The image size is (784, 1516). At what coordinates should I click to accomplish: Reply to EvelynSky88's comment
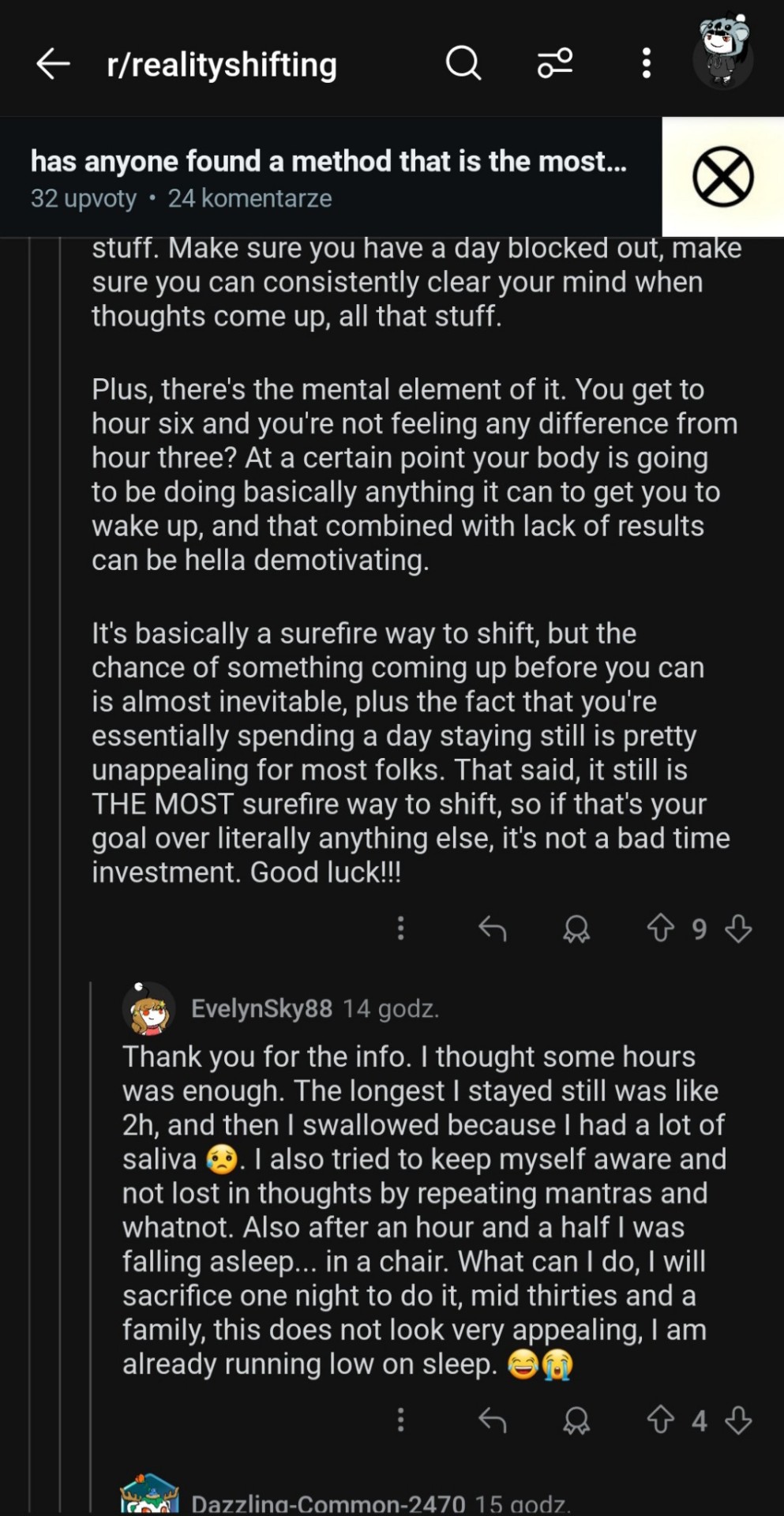click(493, 1420)
